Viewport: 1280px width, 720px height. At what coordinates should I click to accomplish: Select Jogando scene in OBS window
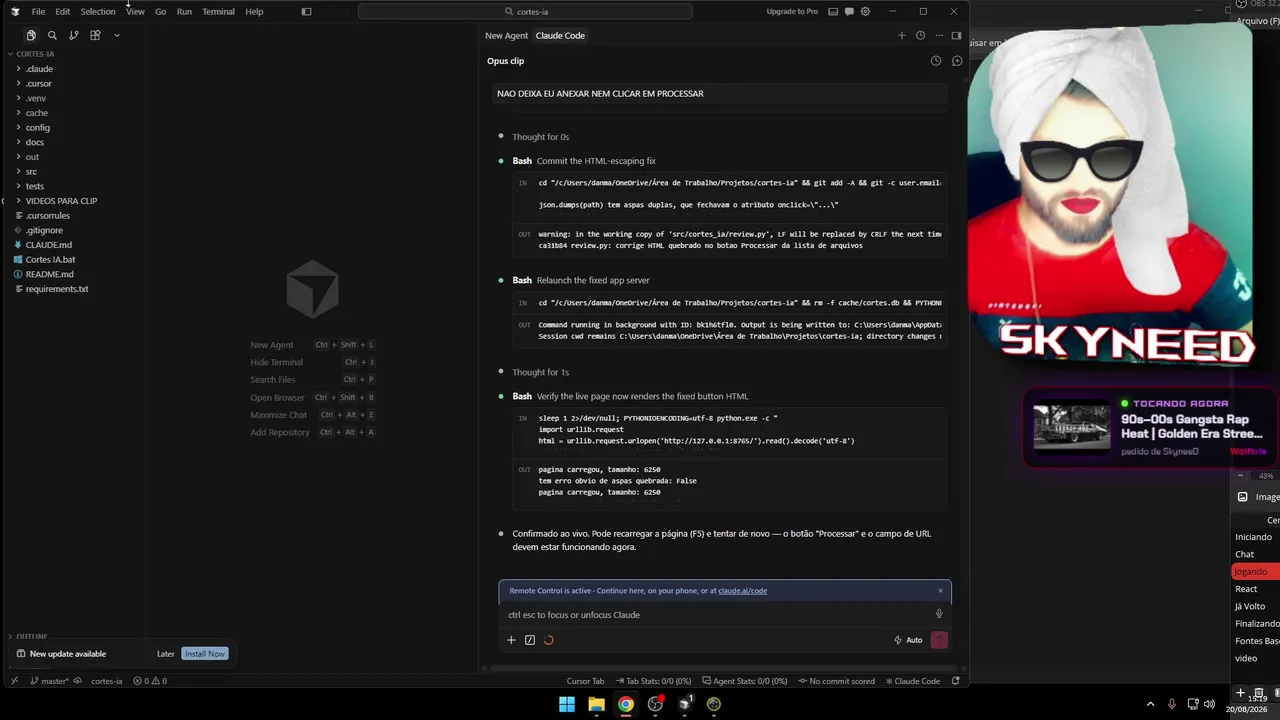[x=1256, y=572]
